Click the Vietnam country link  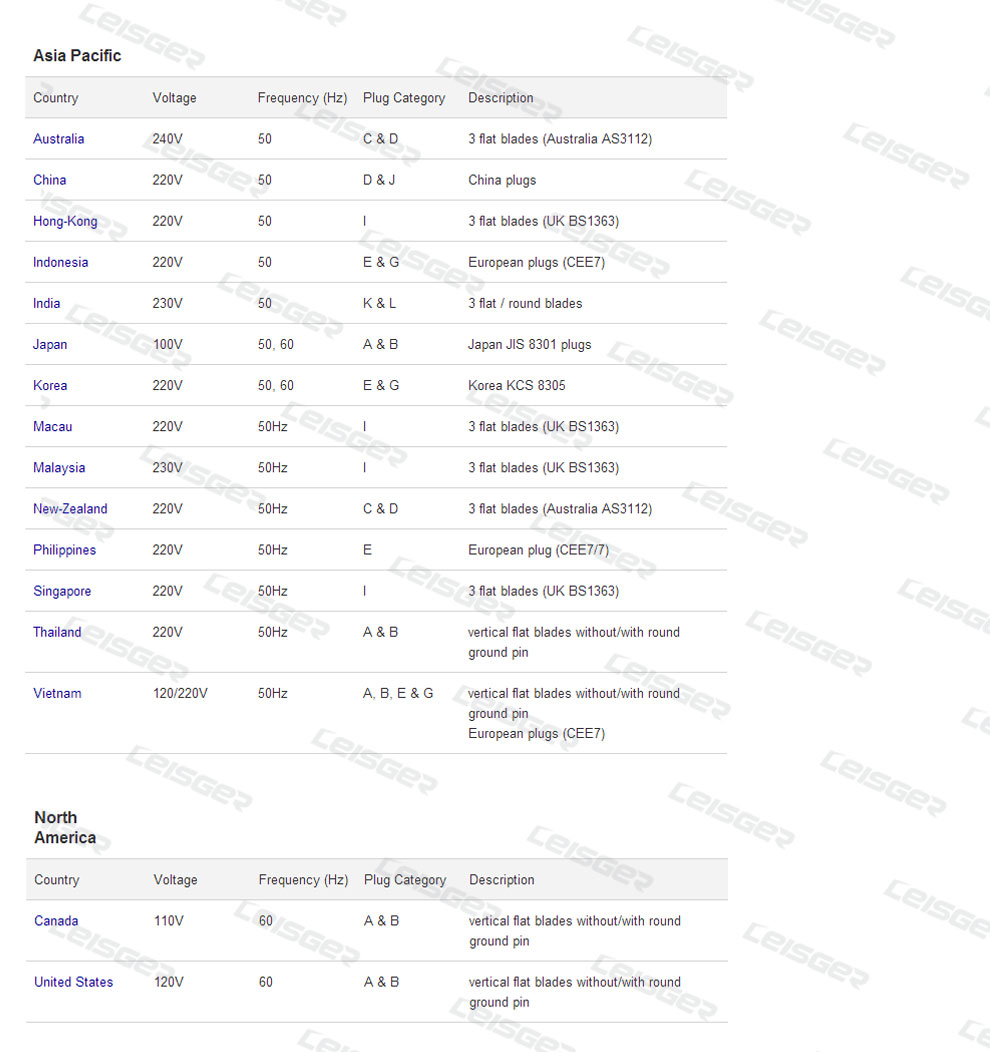point(57,693)
